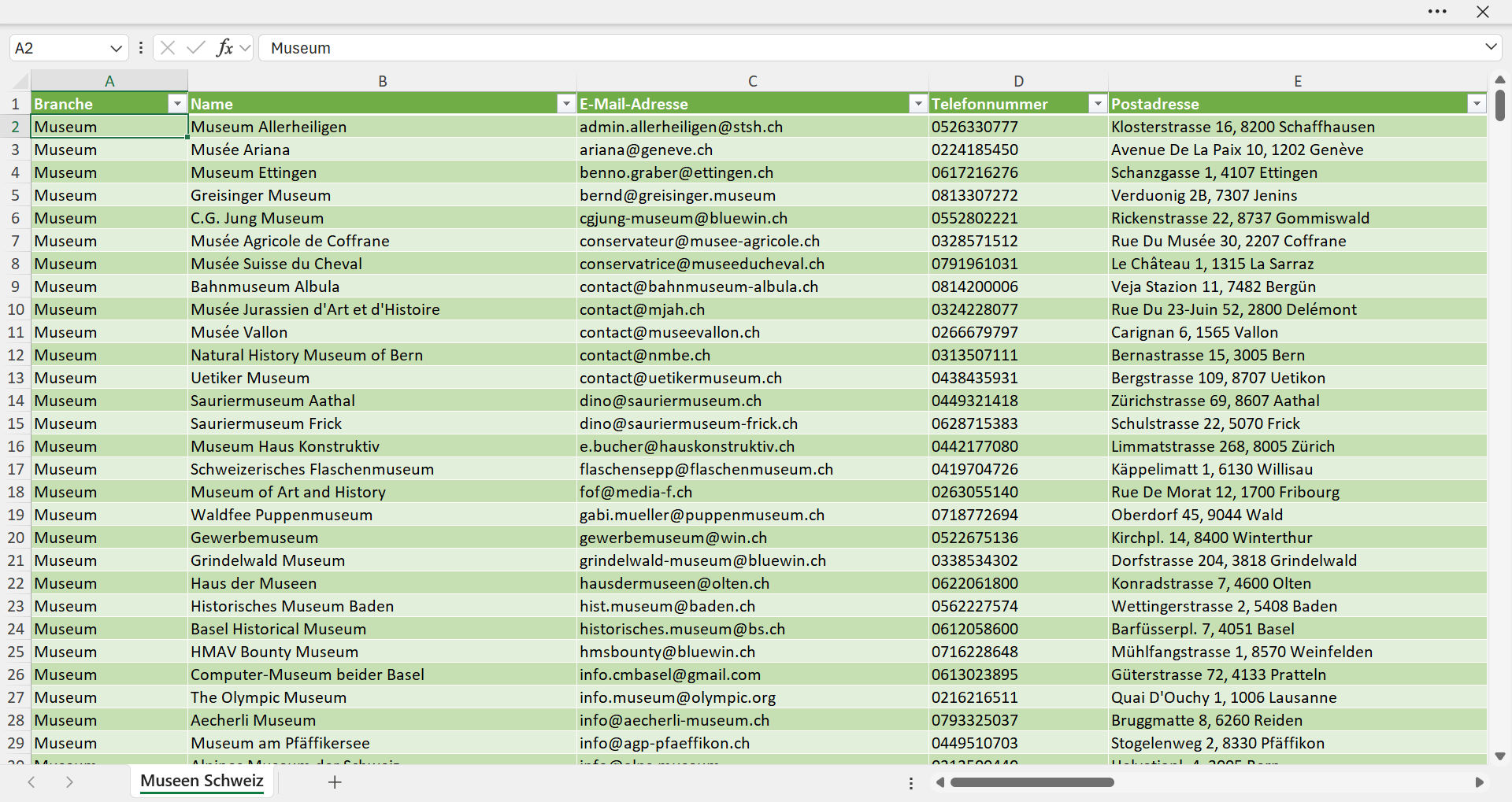Select address 'Rue Du 23-Juin 52, 2800 Delémont'
This screenshot has height=802, width=1512.
point(1298,309)
